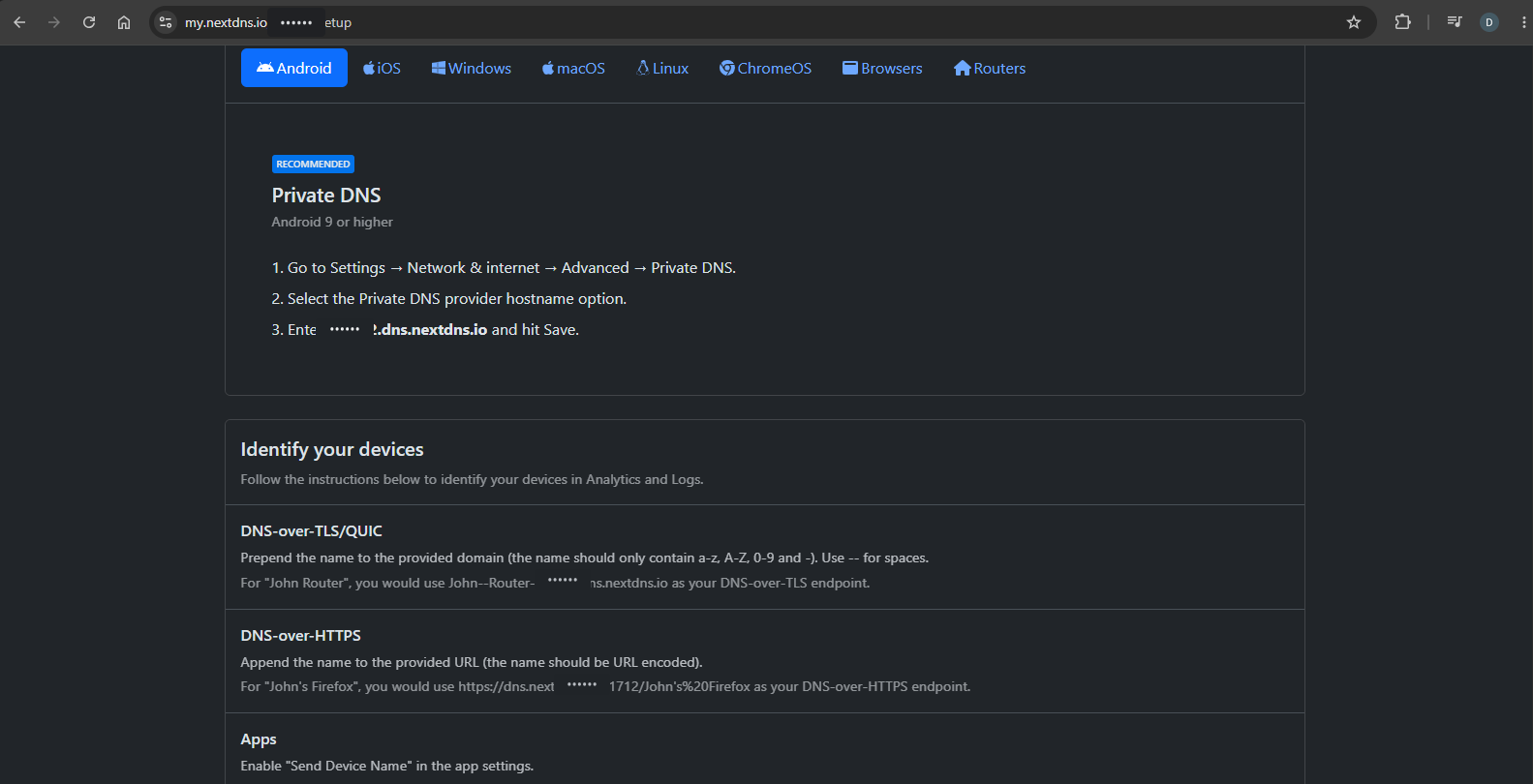The image size is (1533, 784).
Task: Switch to the Routers tab
Action: (990, 68)
